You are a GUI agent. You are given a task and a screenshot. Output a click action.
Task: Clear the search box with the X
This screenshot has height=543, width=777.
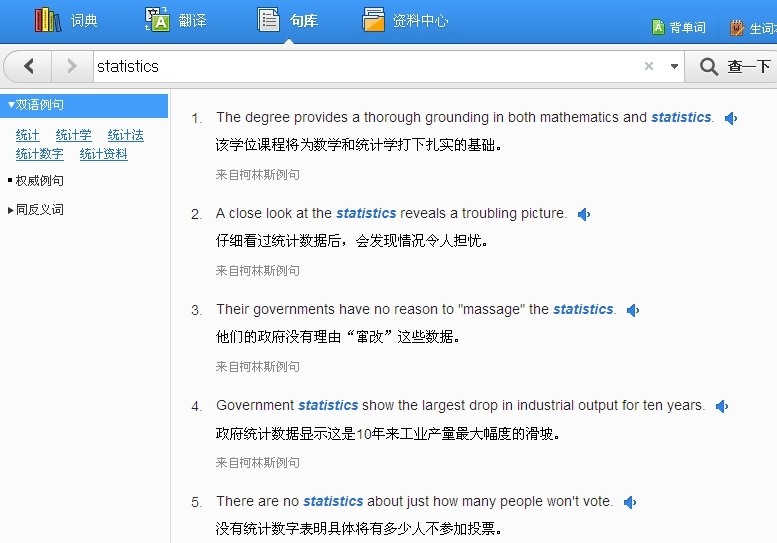point(649,66)
